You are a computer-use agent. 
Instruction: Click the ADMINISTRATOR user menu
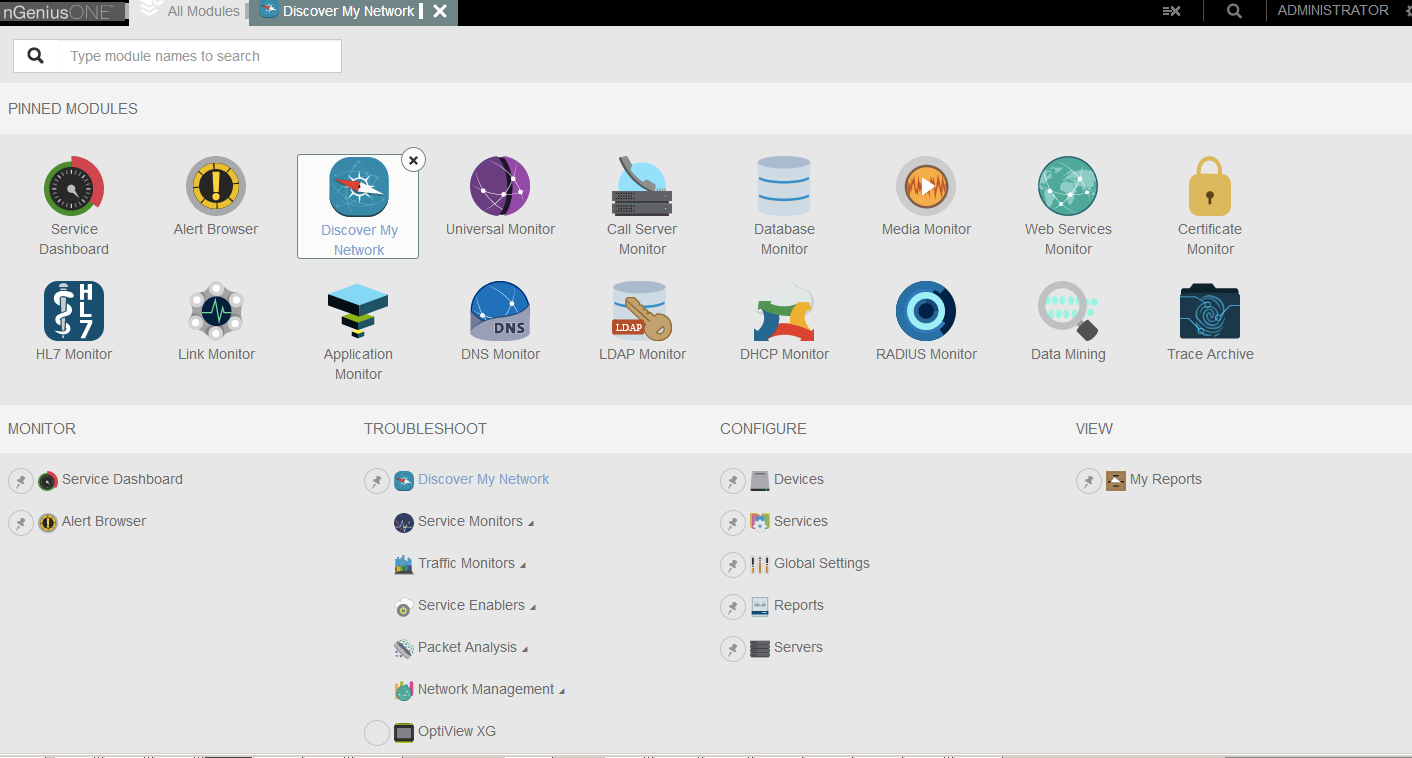coord(1333,10)
